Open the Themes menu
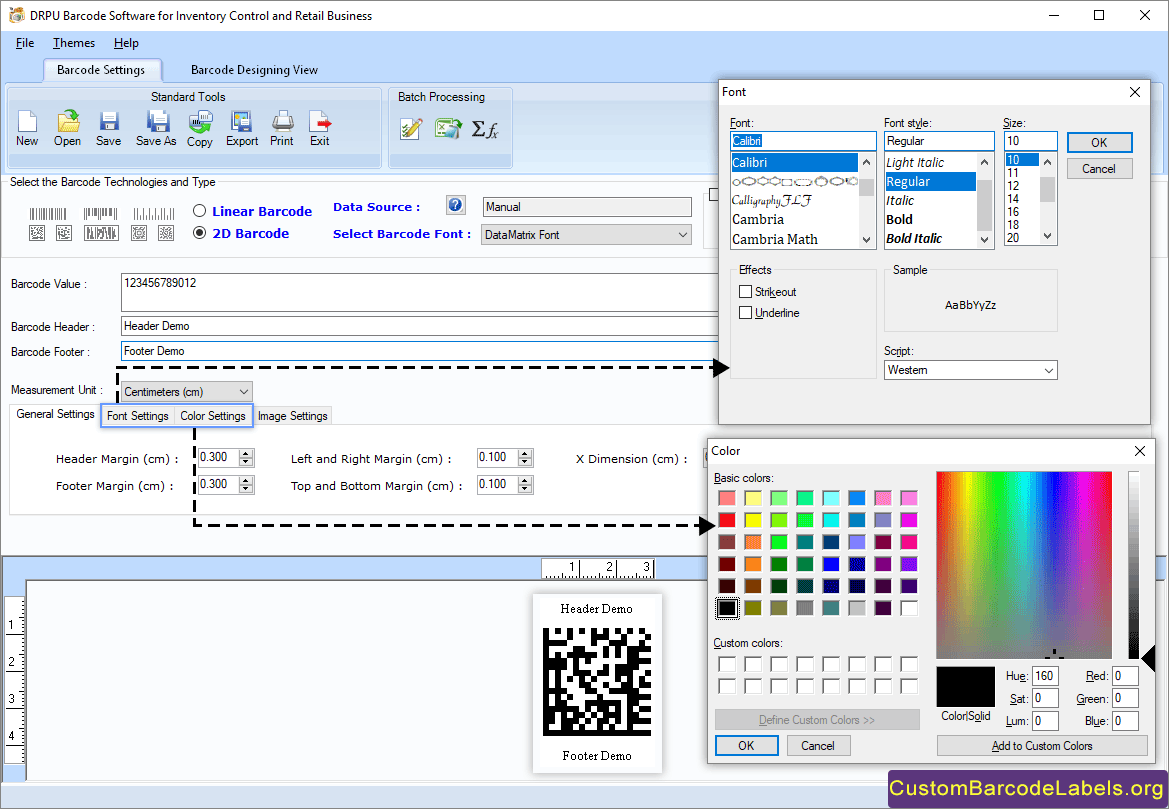This screenshot has width=1169, height=809. point(74,43)
